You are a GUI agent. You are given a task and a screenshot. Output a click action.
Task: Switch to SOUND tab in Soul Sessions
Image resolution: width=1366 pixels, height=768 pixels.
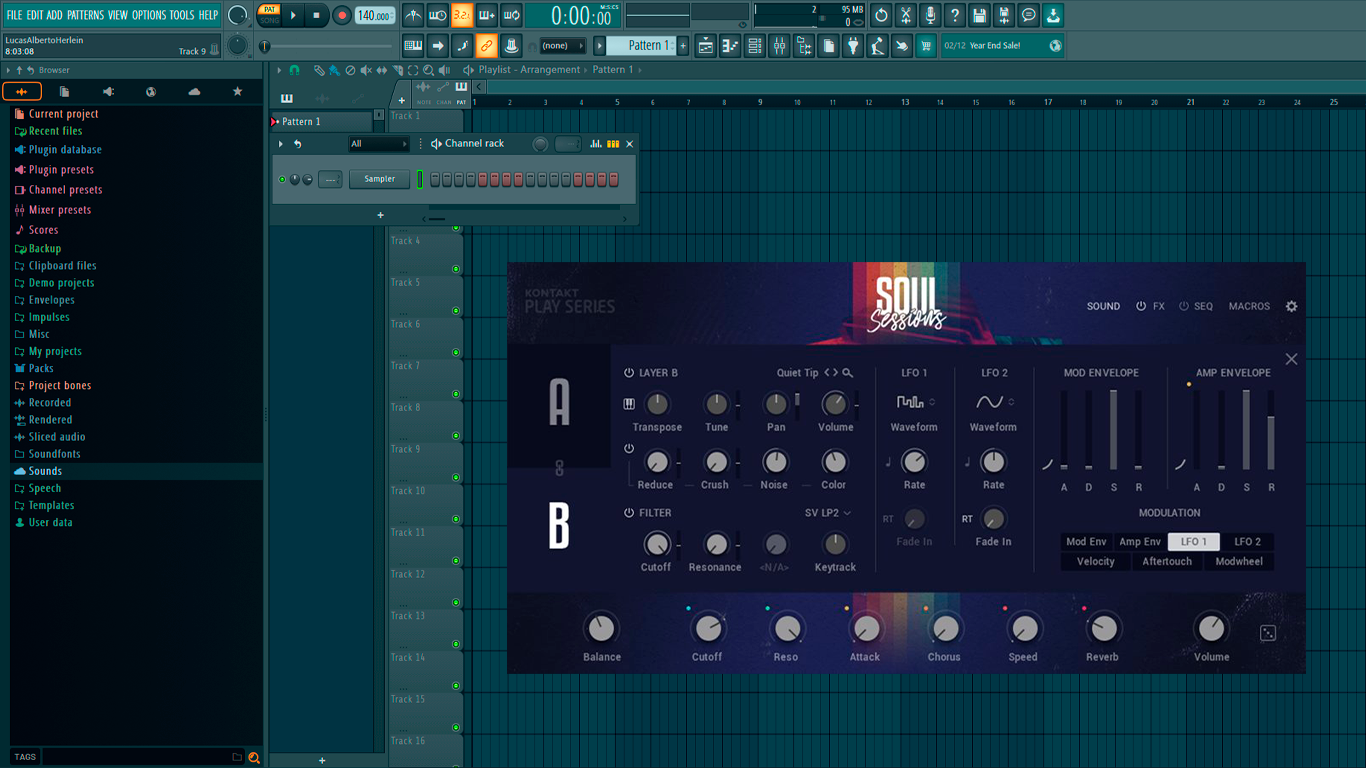tap(1103, 306)
